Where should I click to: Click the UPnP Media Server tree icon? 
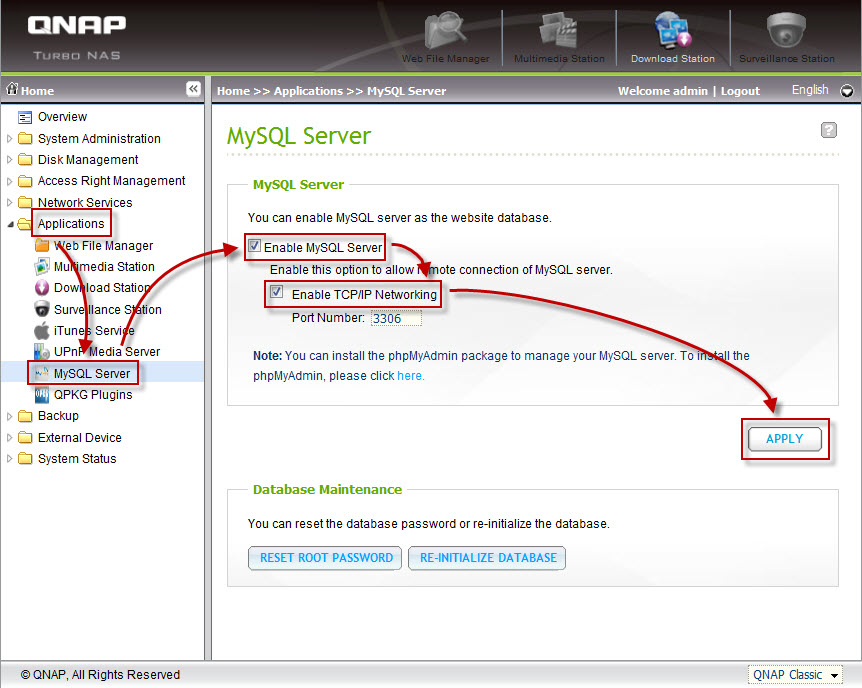coord(42,351)
